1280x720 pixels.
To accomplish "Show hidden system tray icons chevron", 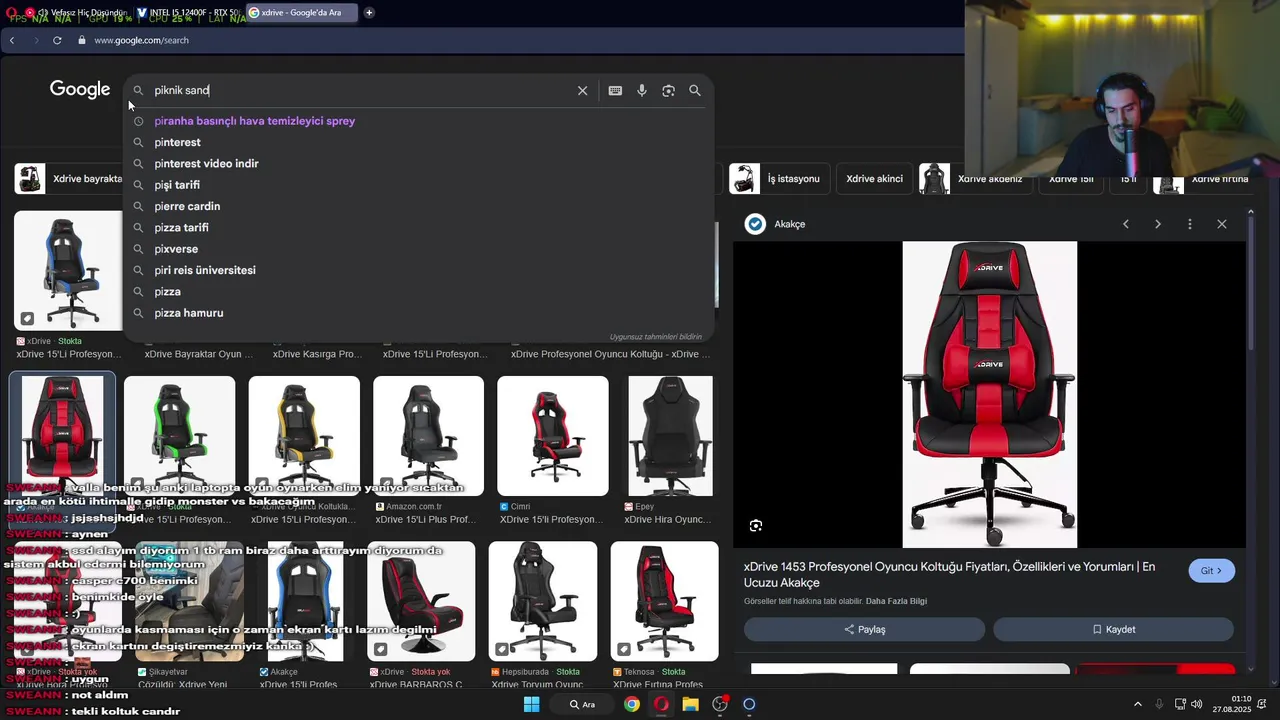I will 1137,704.
